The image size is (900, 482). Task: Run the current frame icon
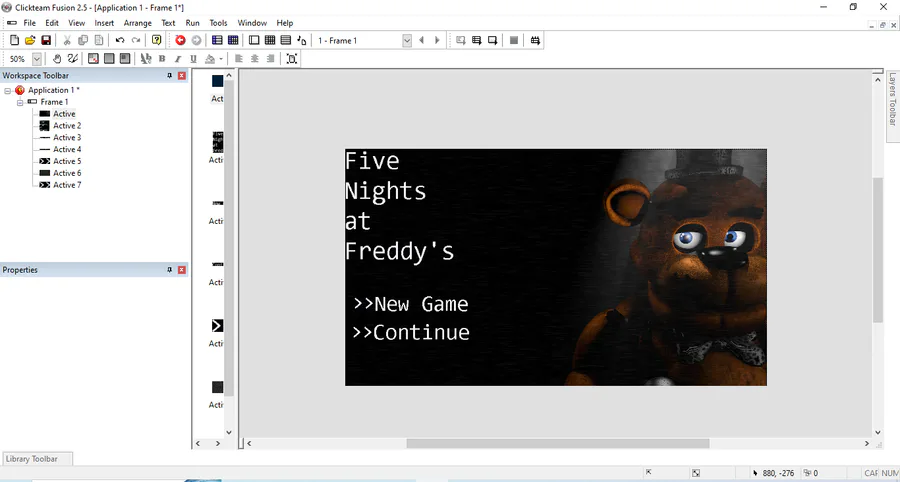point(492,40)
